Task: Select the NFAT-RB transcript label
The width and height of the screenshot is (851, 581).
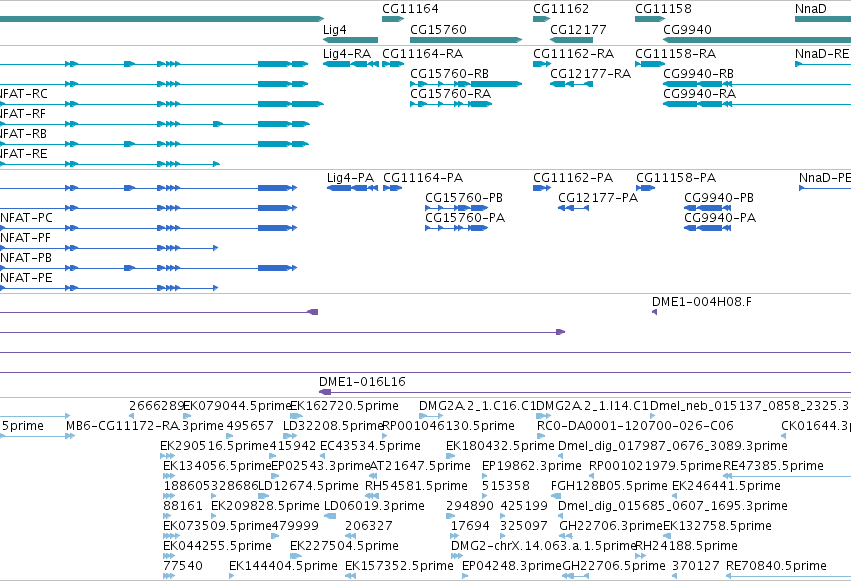Action: 23,133
